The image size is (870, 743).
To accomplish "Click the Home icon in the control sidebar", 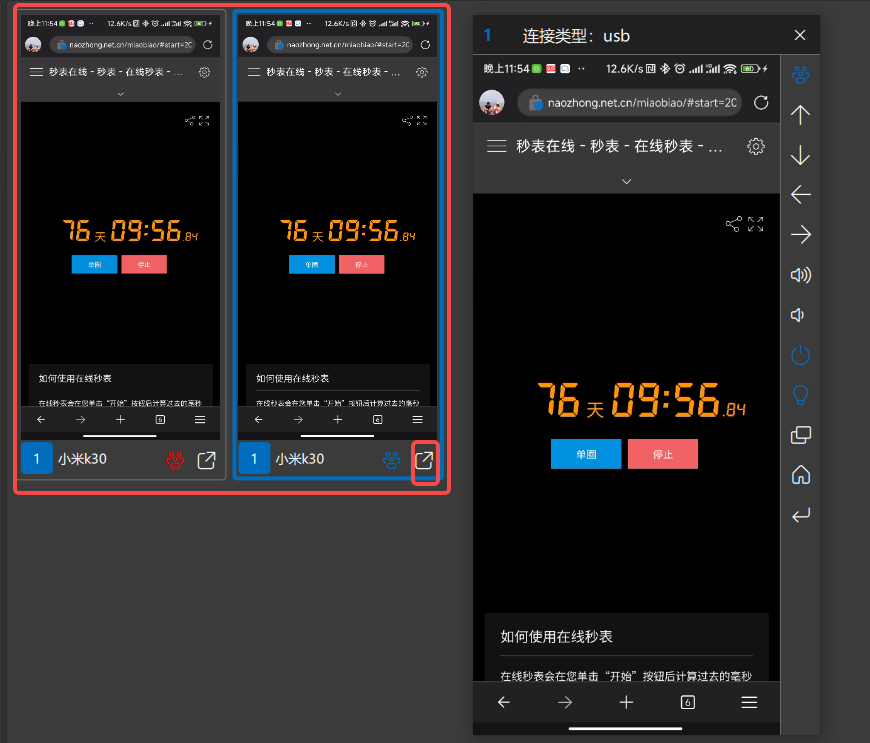I will 800,475.
